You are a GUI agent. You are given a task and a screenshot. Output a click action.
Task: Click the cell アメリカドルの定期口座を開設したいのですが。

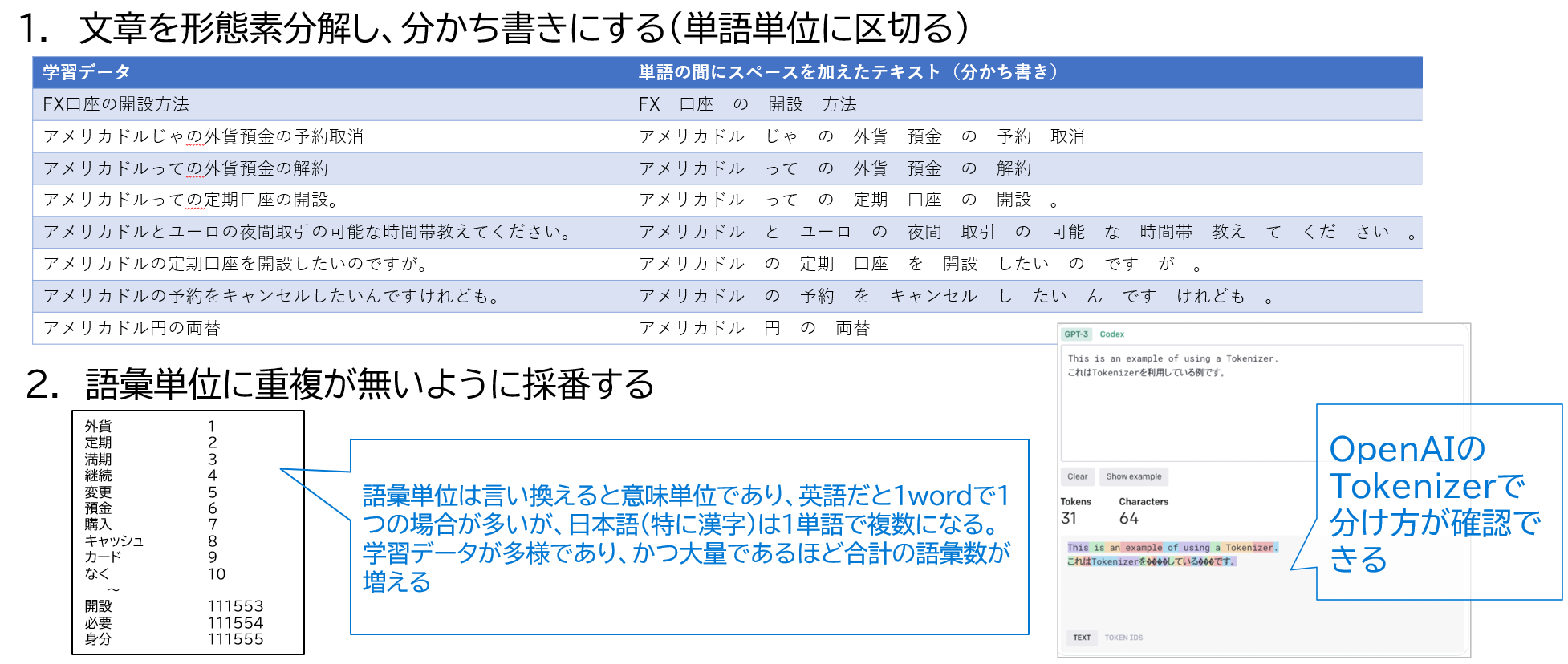coord(235,264)
